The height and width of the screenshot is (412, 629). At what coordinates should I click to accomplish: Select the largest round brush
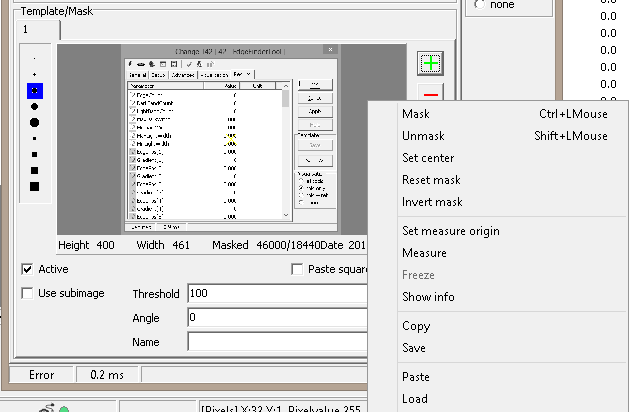pos(34,122)
